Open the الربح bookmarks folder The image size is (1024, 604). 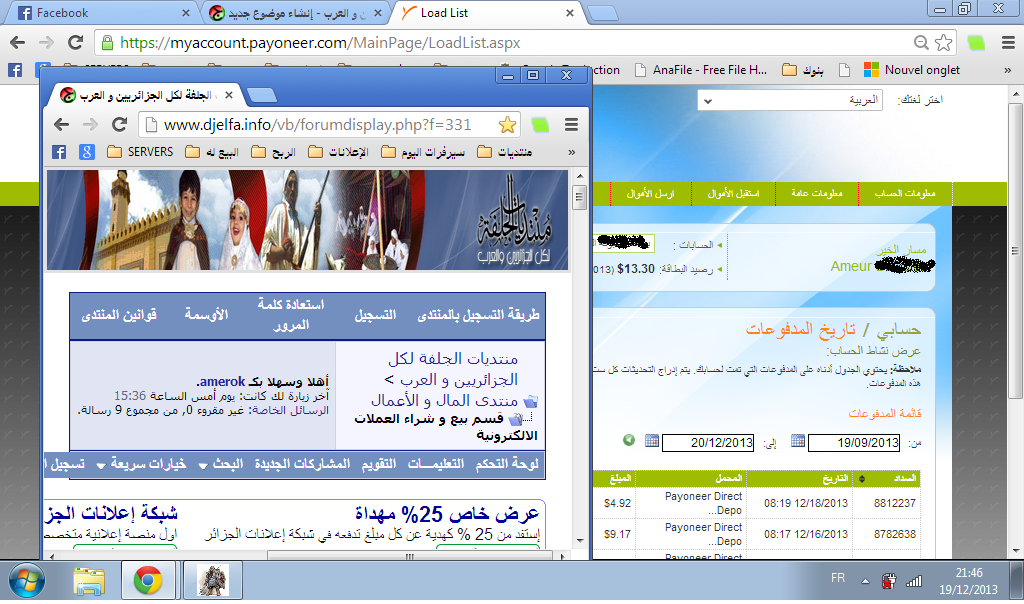pyautogui.click(x=274, y=152)
